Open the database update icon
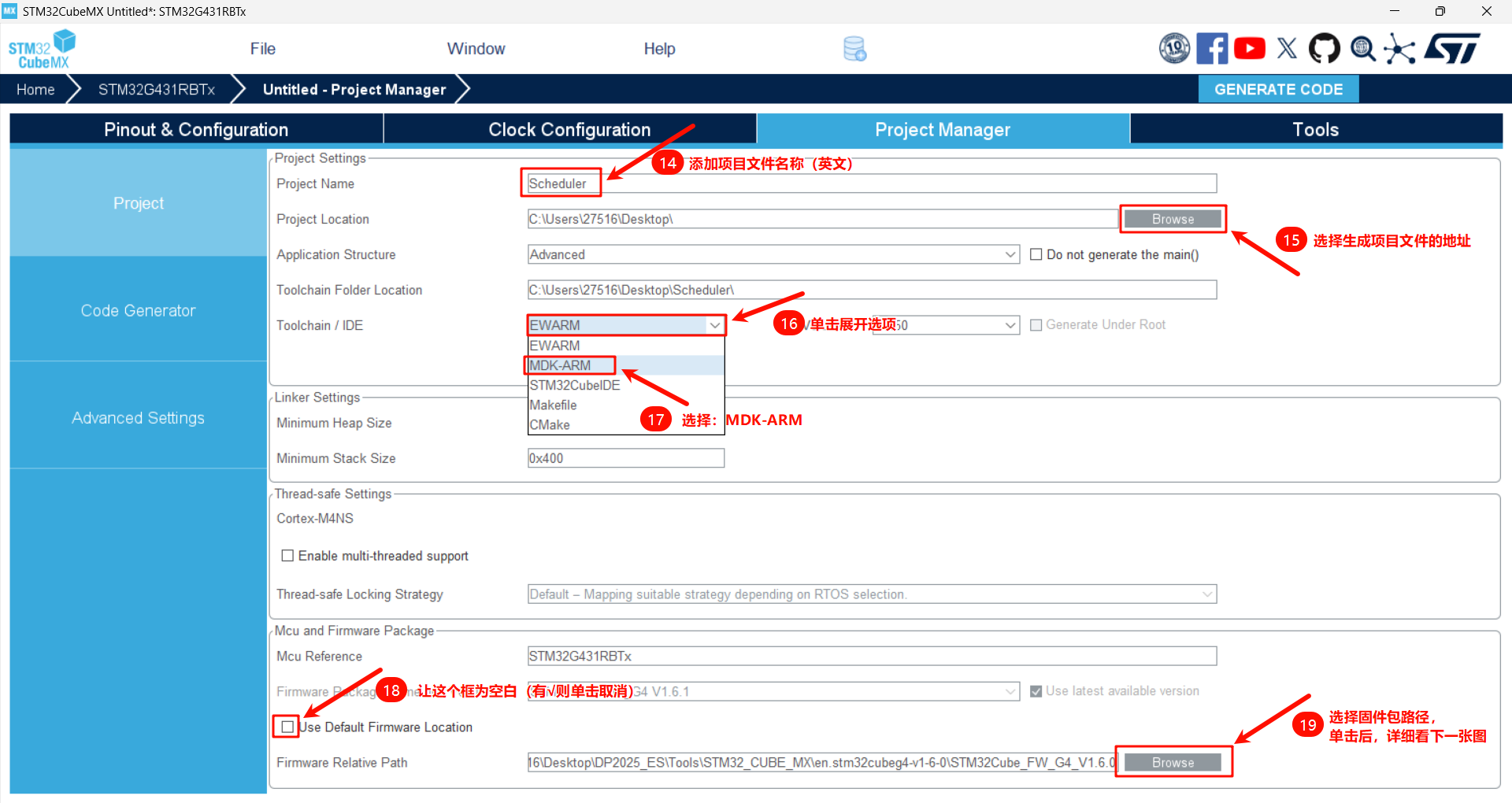 tap(854, 49)
